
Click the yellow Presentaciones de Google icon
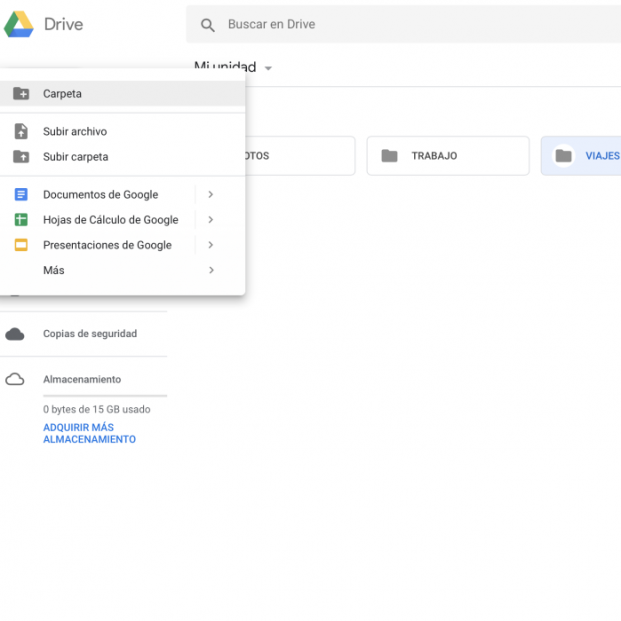click(x=21, y=245)
